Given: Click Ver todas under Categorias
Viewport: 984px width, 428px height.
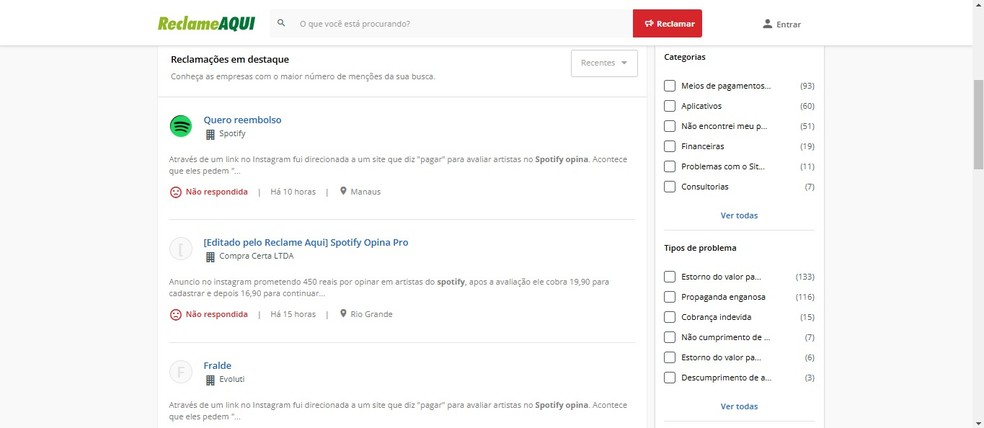Looking at the screenshot, I should point(739,215).
